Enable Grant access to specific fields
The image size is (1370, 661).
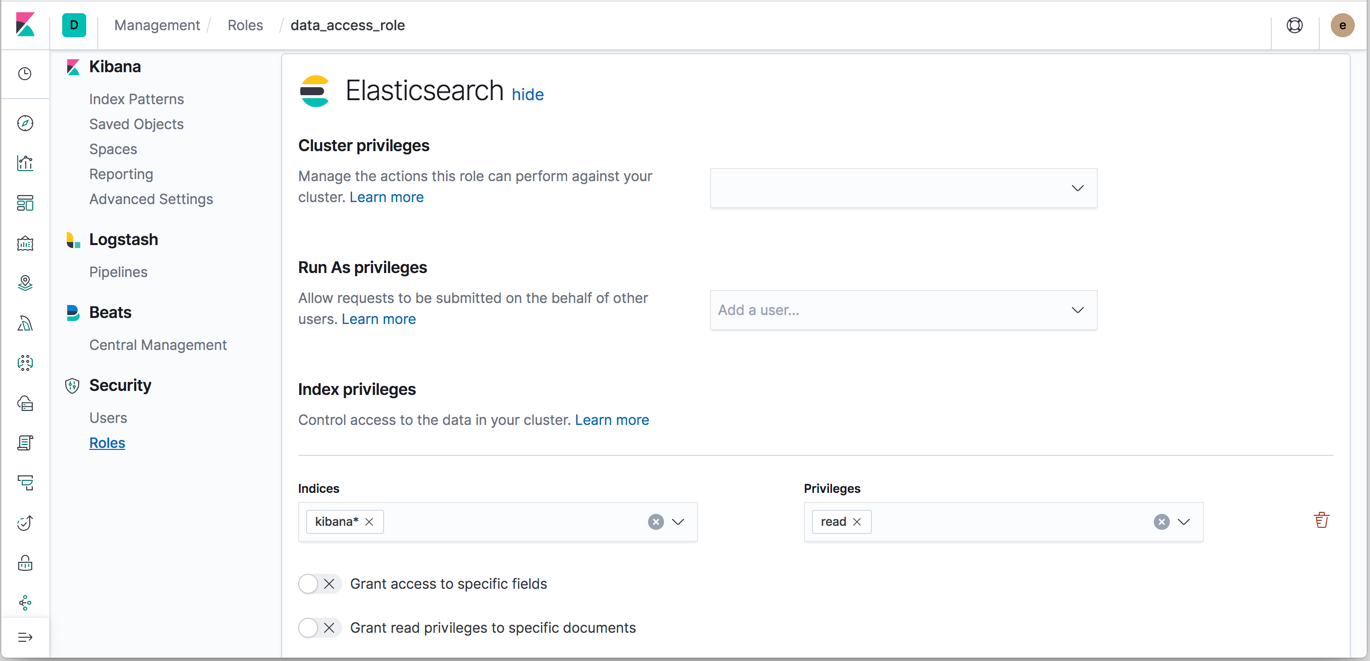pyautogui.click(x=319, y=584)
